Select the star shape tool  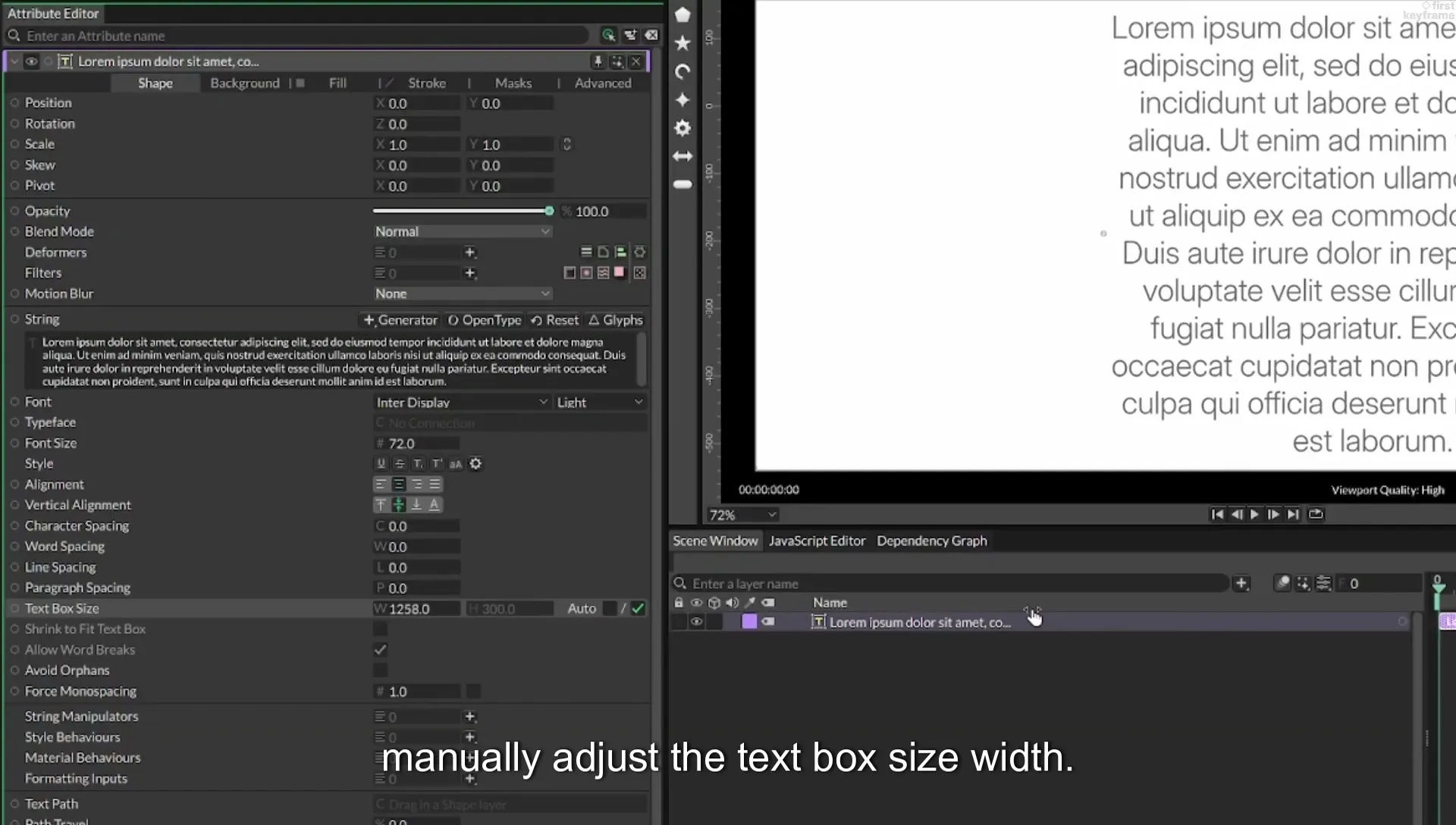682,43
